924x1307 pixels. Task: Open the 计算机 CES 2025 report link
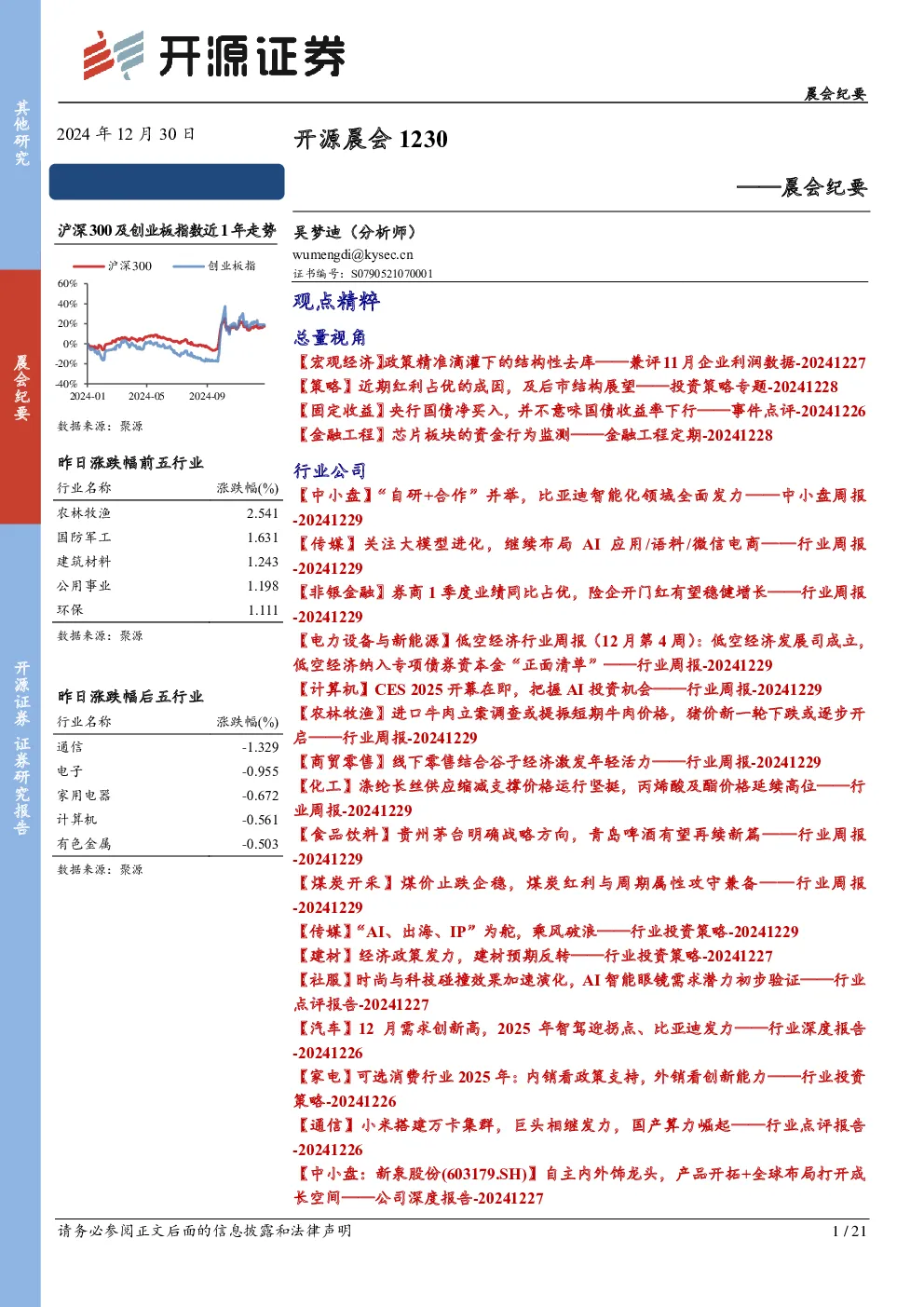pos(558,689)
